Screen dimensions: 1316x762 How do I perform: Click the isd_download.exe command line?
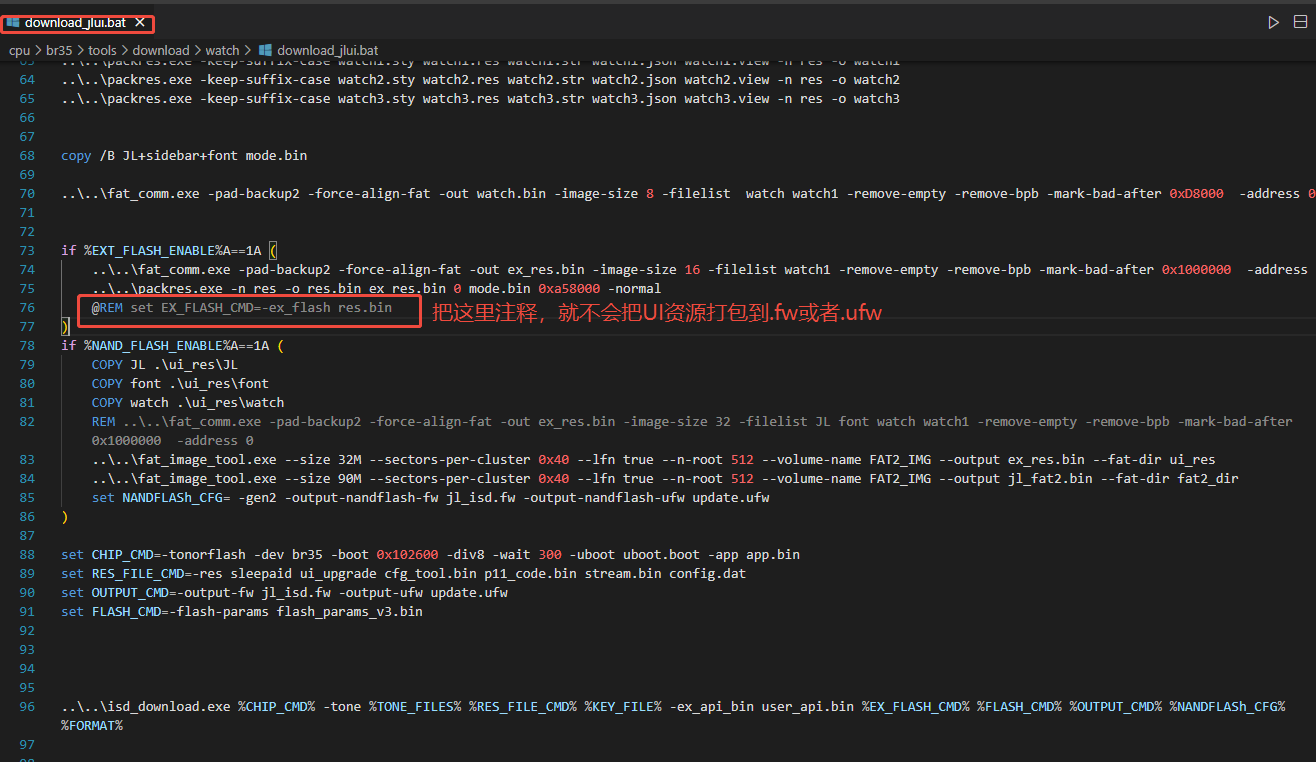(x=673, y=707)
